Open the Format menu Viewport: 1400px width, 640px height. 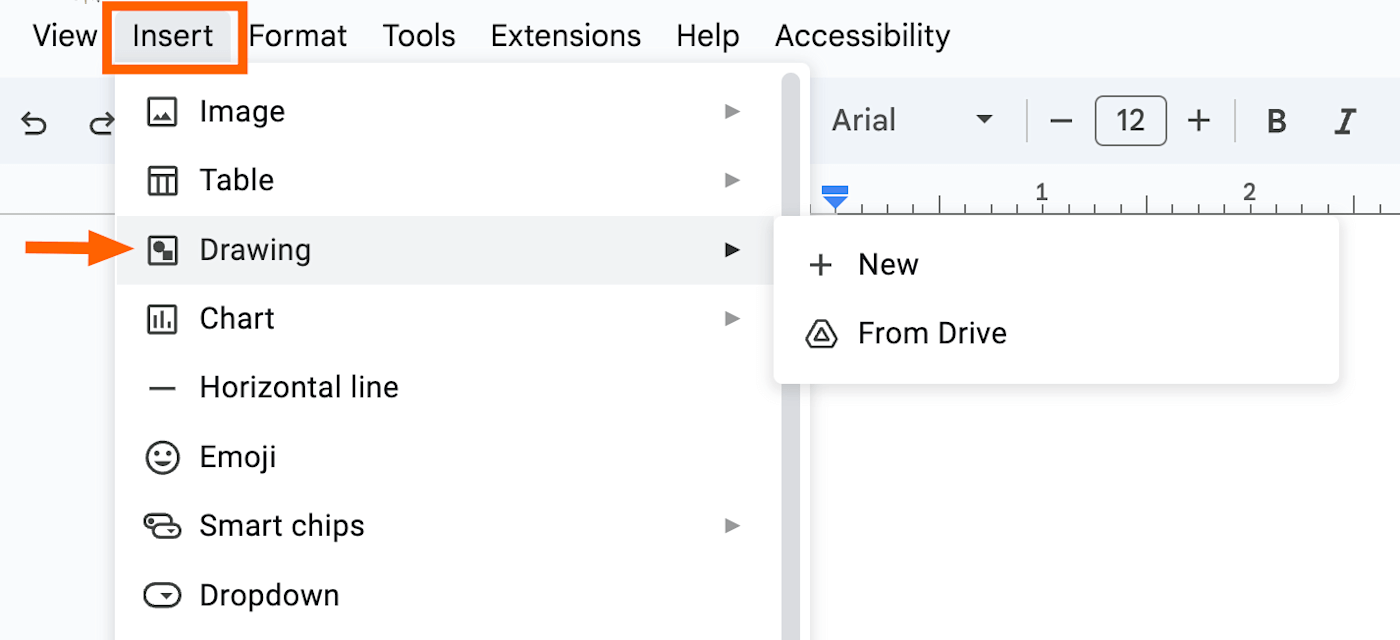(x=298, y=36)
